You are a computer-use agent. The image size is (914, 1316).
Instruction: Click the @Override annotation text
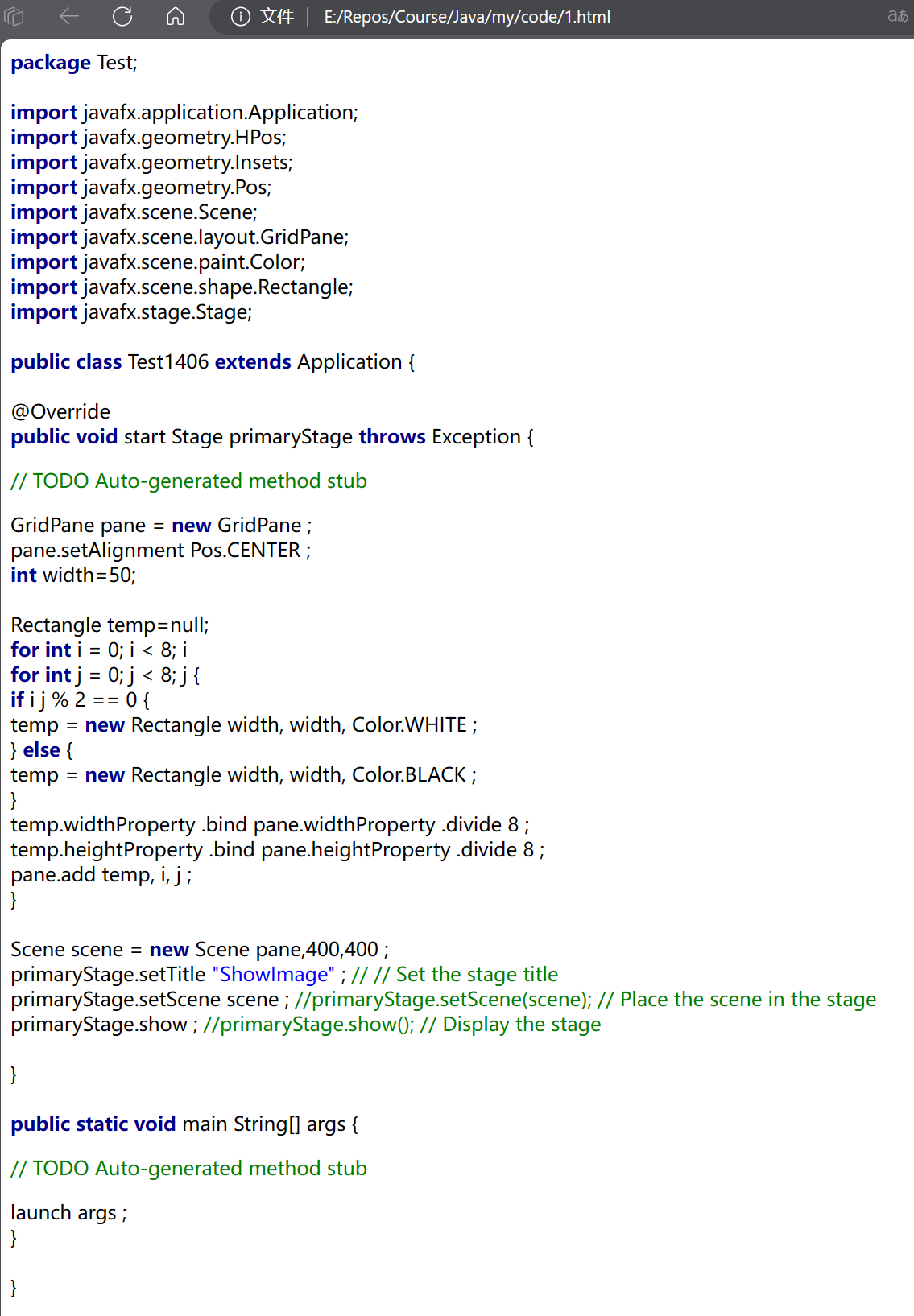click(x=60, y=412)
